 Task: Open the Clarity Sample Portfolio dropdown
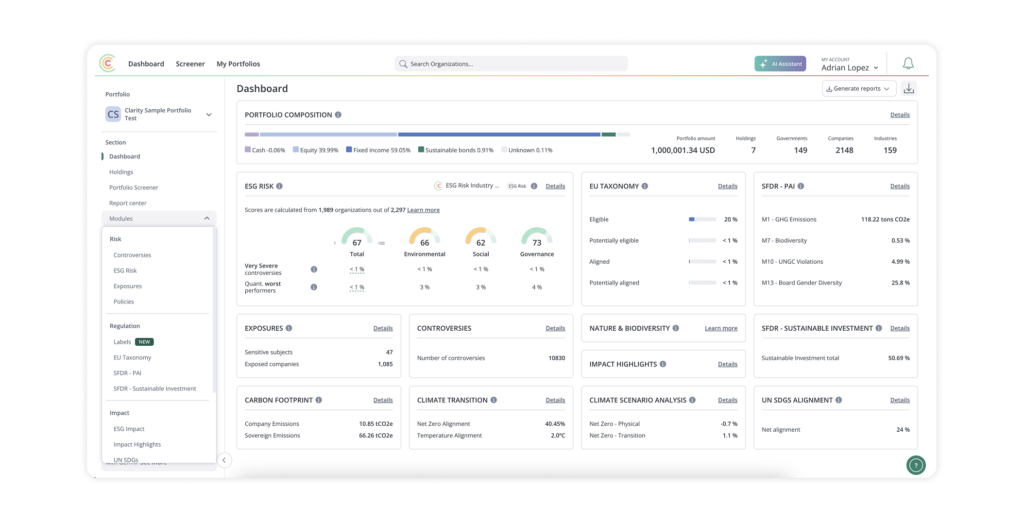209,114
